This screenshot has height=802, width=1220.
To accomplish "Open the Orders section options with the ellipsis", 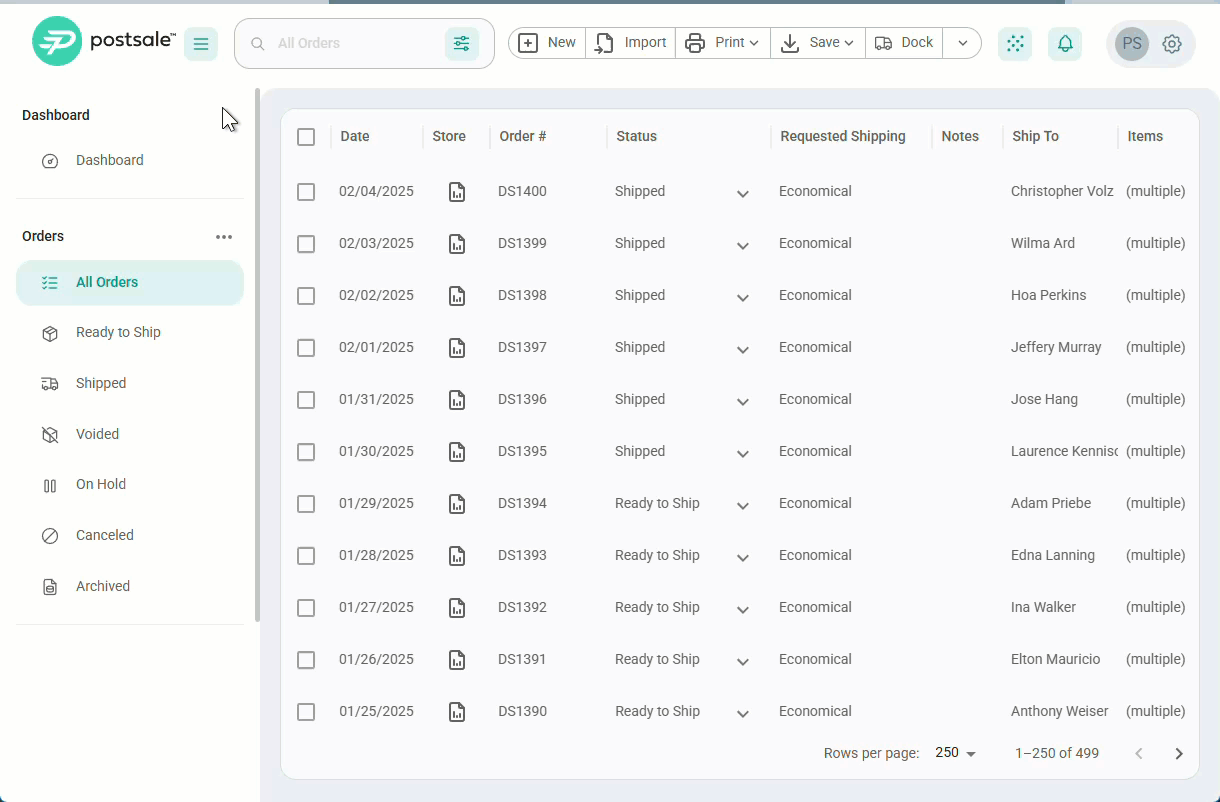I will pyautogui.click(x=224, y=236).
